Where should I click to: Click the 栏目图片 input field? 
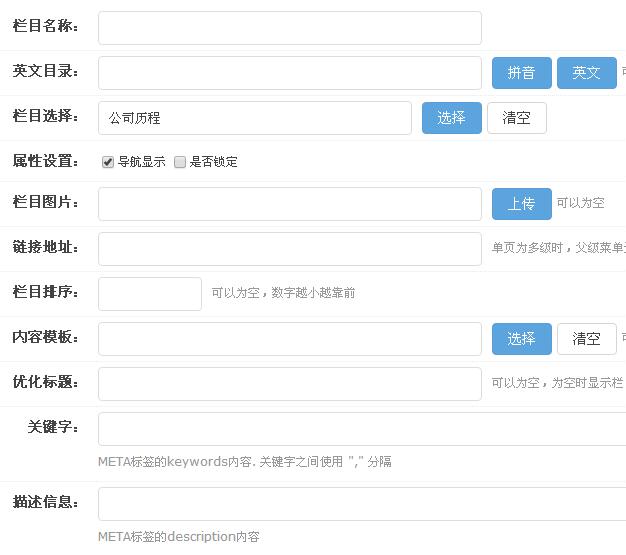point(289,204)
